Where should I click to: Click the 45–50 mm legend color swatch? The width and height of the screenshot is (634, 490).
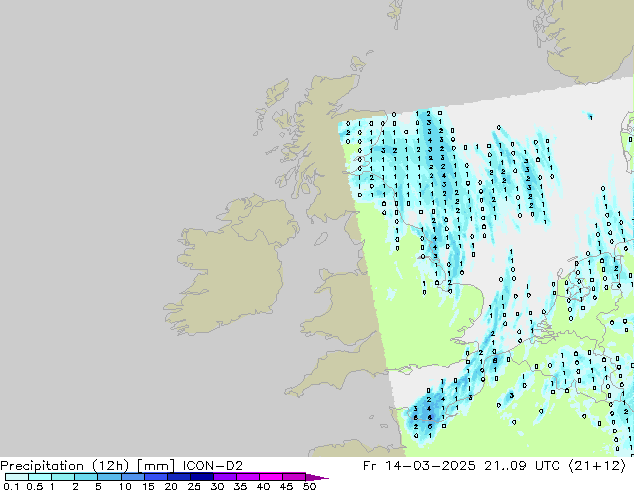pyautogui.click(x=294, y=477)
